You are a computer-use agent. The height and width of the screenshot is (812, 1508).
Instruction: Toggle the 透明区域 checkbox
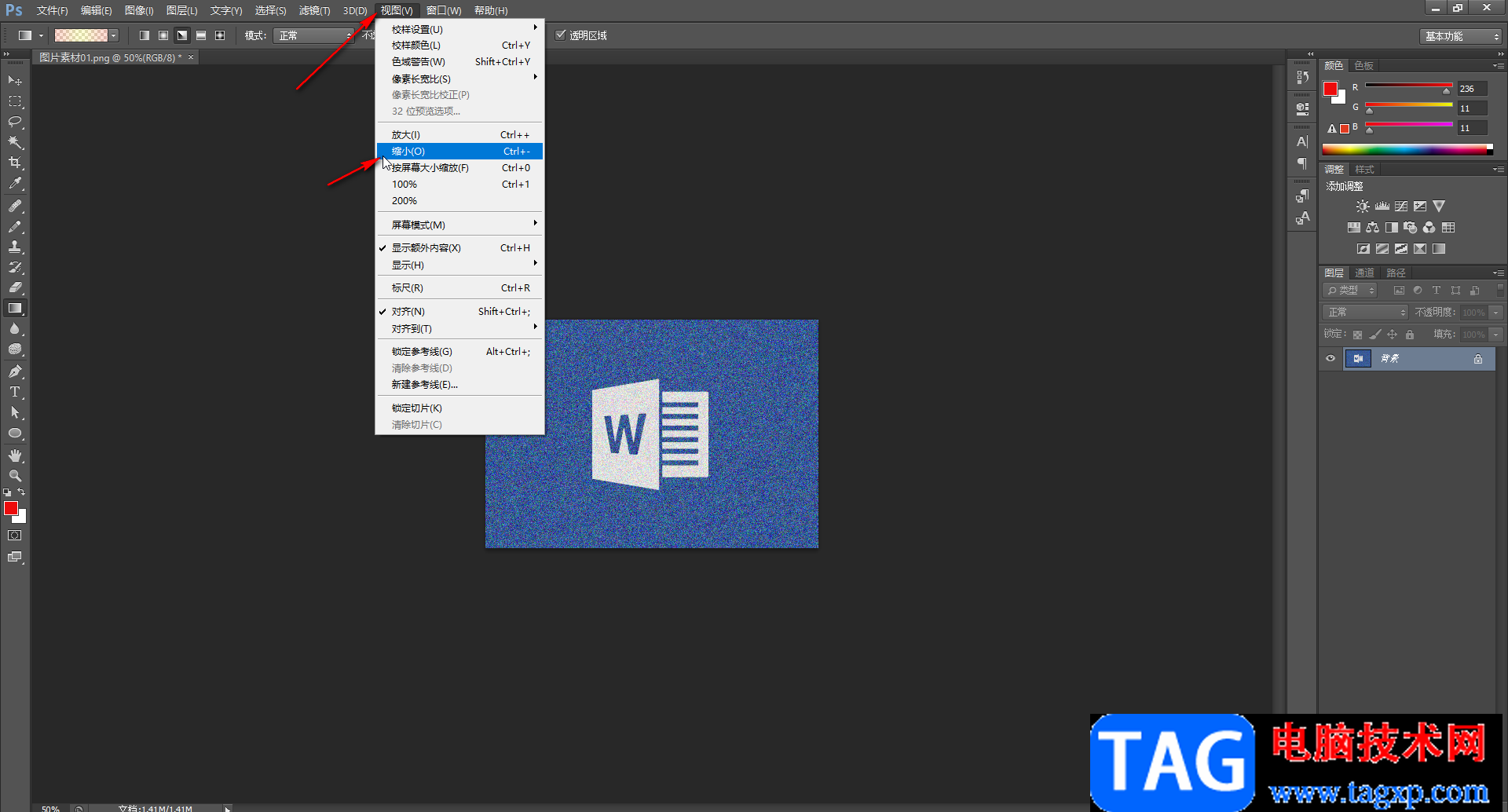tap(561, 35)
